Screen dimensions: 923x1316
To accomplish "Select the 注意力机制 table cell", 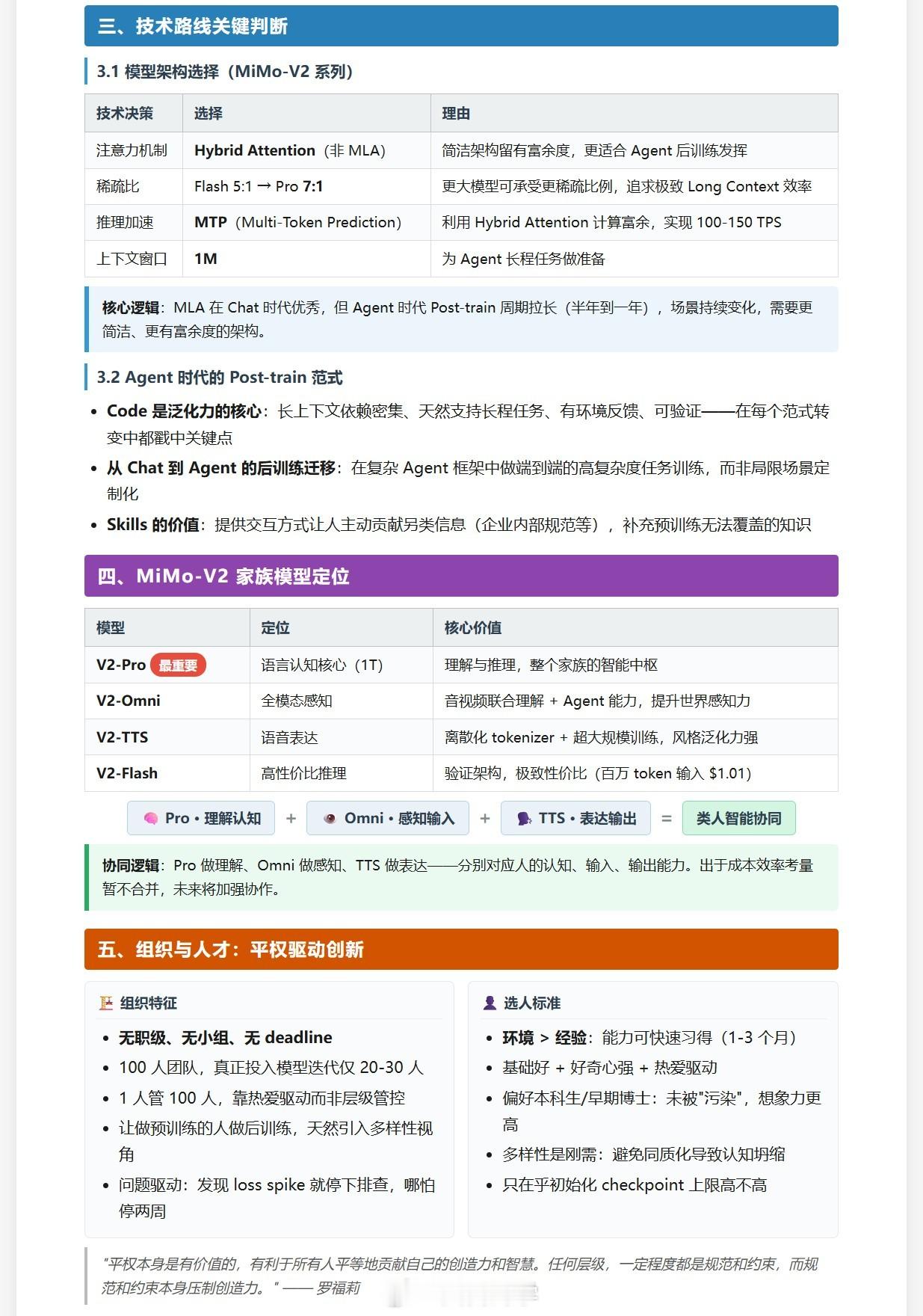I will coord(132,150).
